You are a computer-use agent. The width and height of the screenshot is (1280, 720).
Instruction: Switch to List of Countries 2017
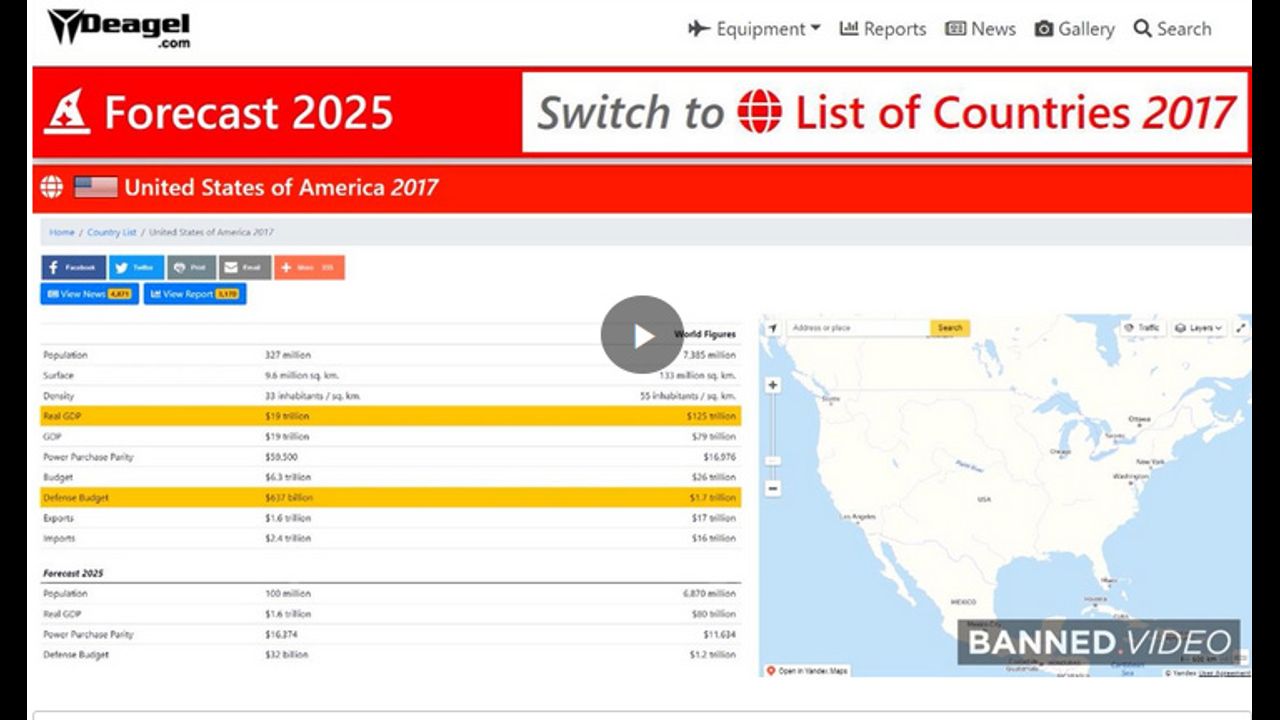(x=886, y=112)
